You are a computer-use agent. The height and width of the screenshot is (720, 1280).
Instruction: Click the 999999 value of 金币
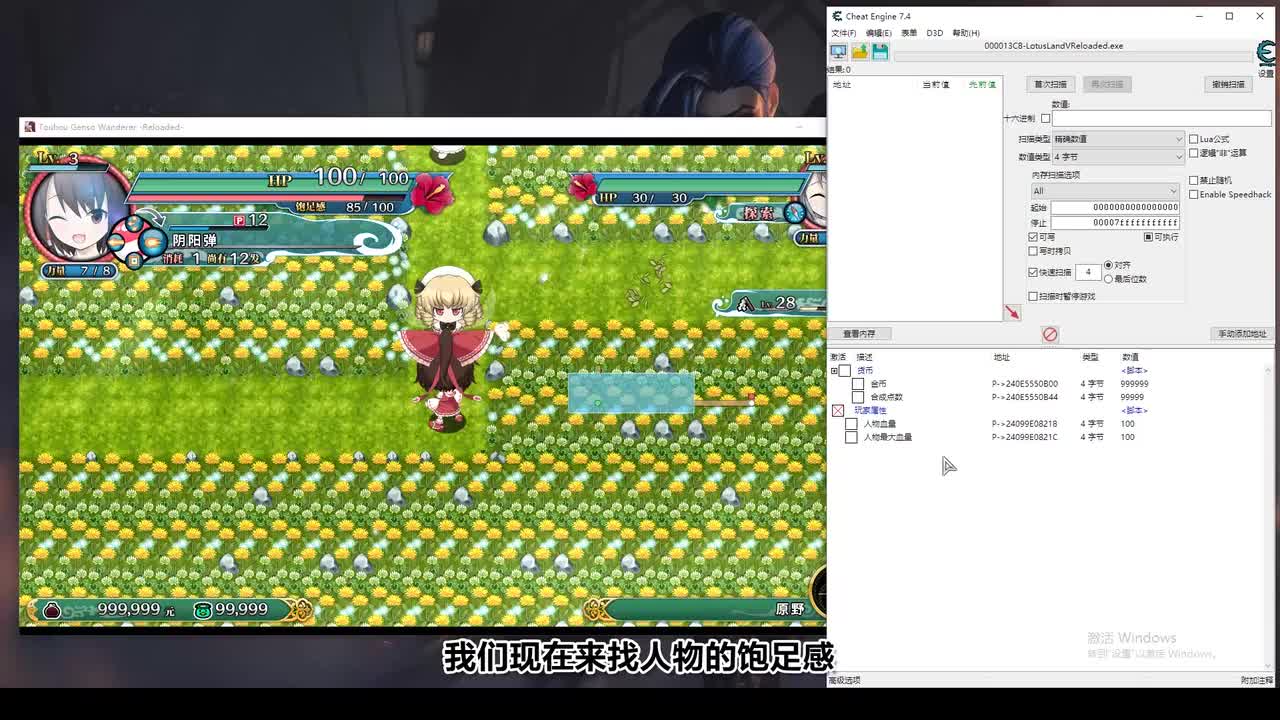(x=1134, y=384)
